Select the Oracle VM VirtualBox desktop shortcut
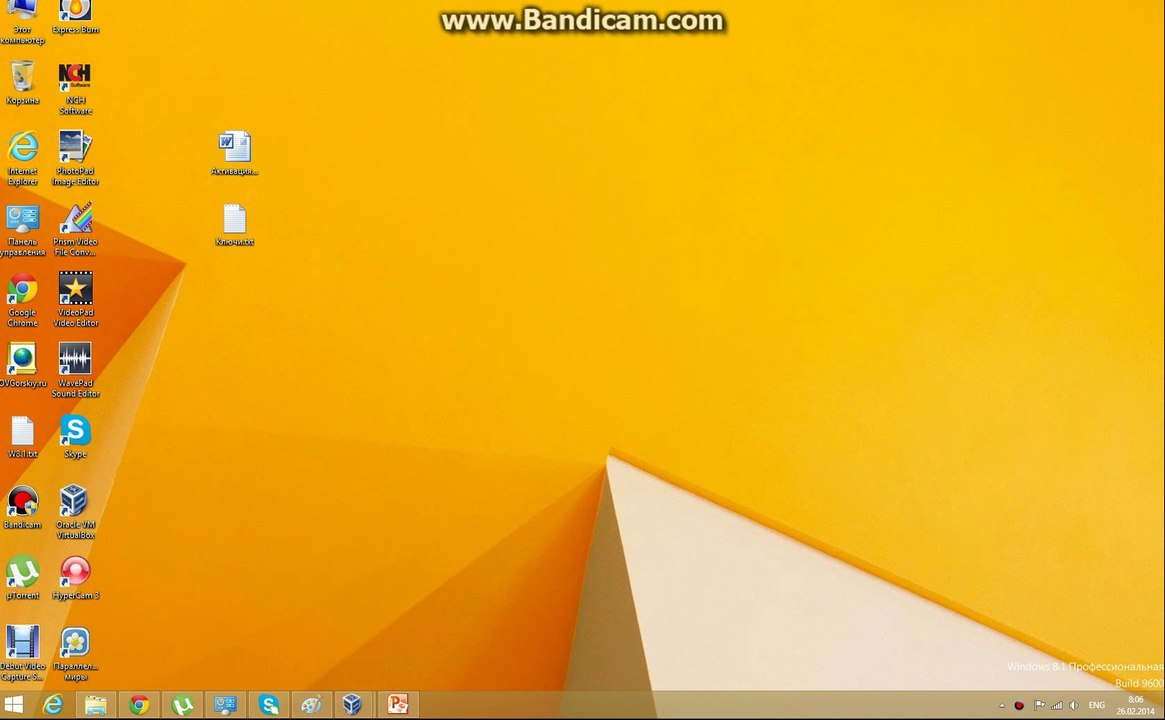The image size is (1165, 720). point(75,511)
